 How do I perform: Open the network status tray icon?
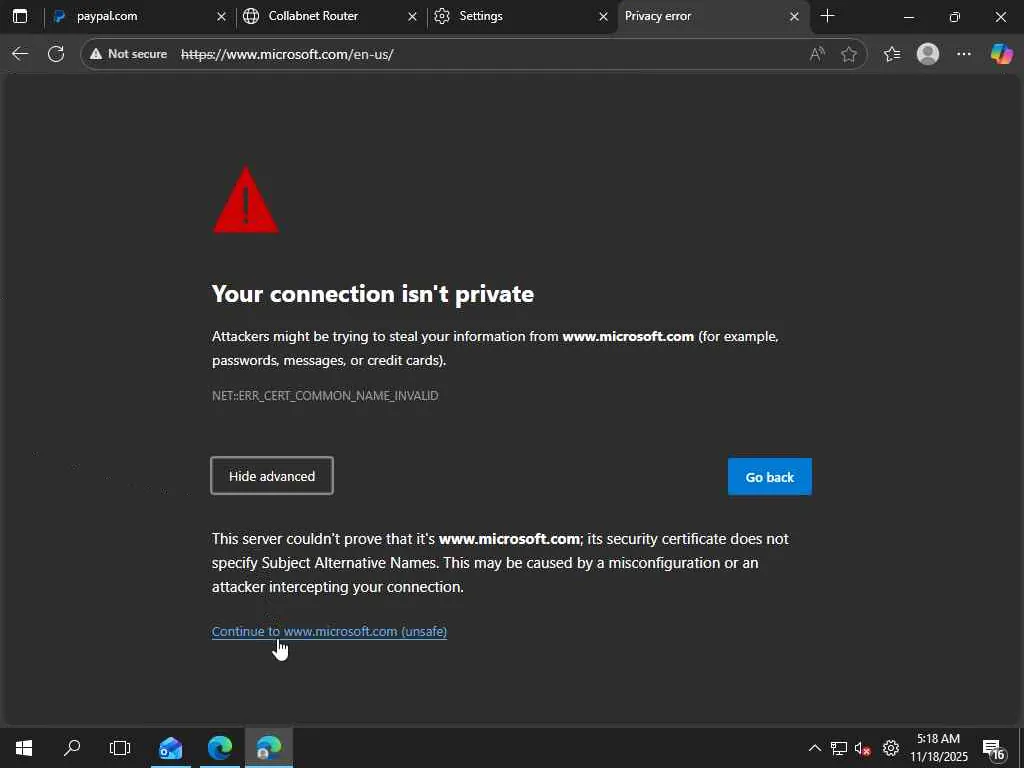click(x=839, y=748)
